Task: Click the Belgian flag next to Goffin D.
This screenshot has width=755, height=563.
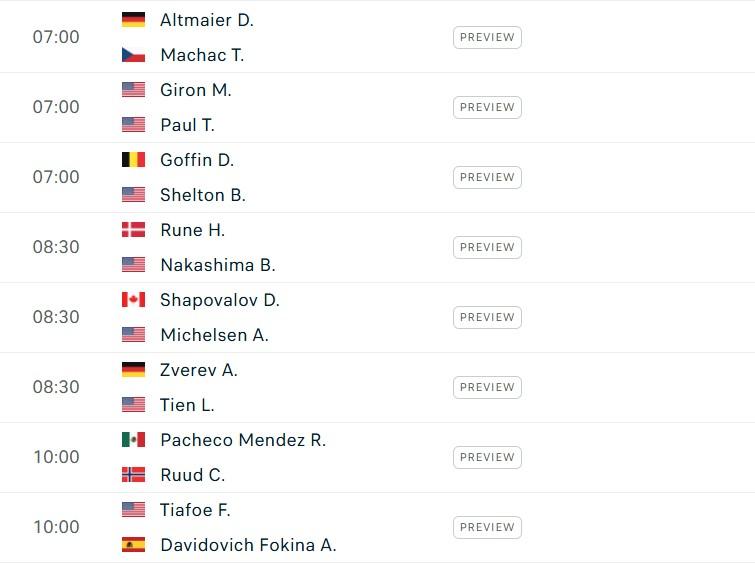Action: [133, 160]
